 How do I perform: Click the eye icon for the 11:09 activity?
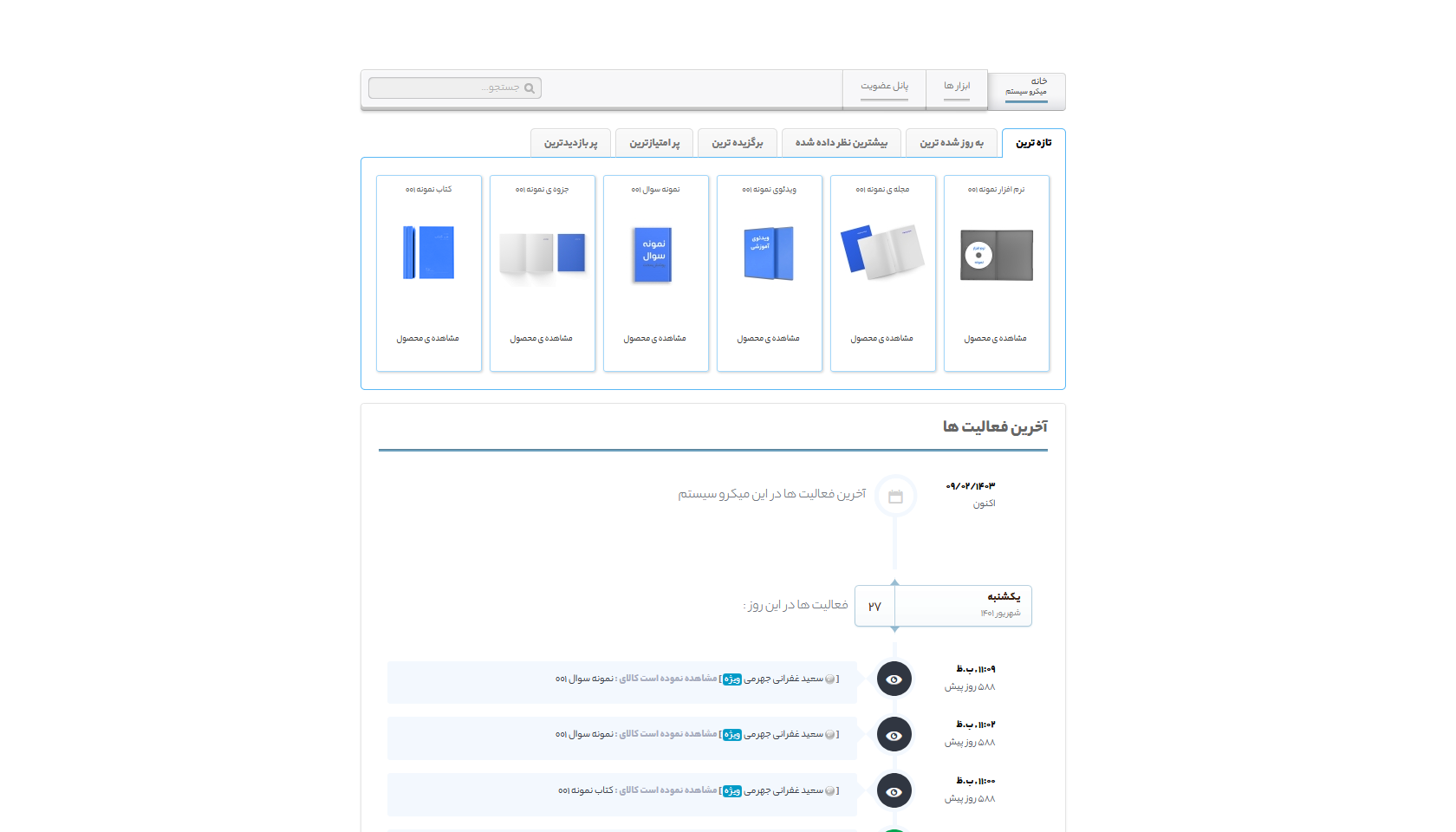click(x=894, y=679)
